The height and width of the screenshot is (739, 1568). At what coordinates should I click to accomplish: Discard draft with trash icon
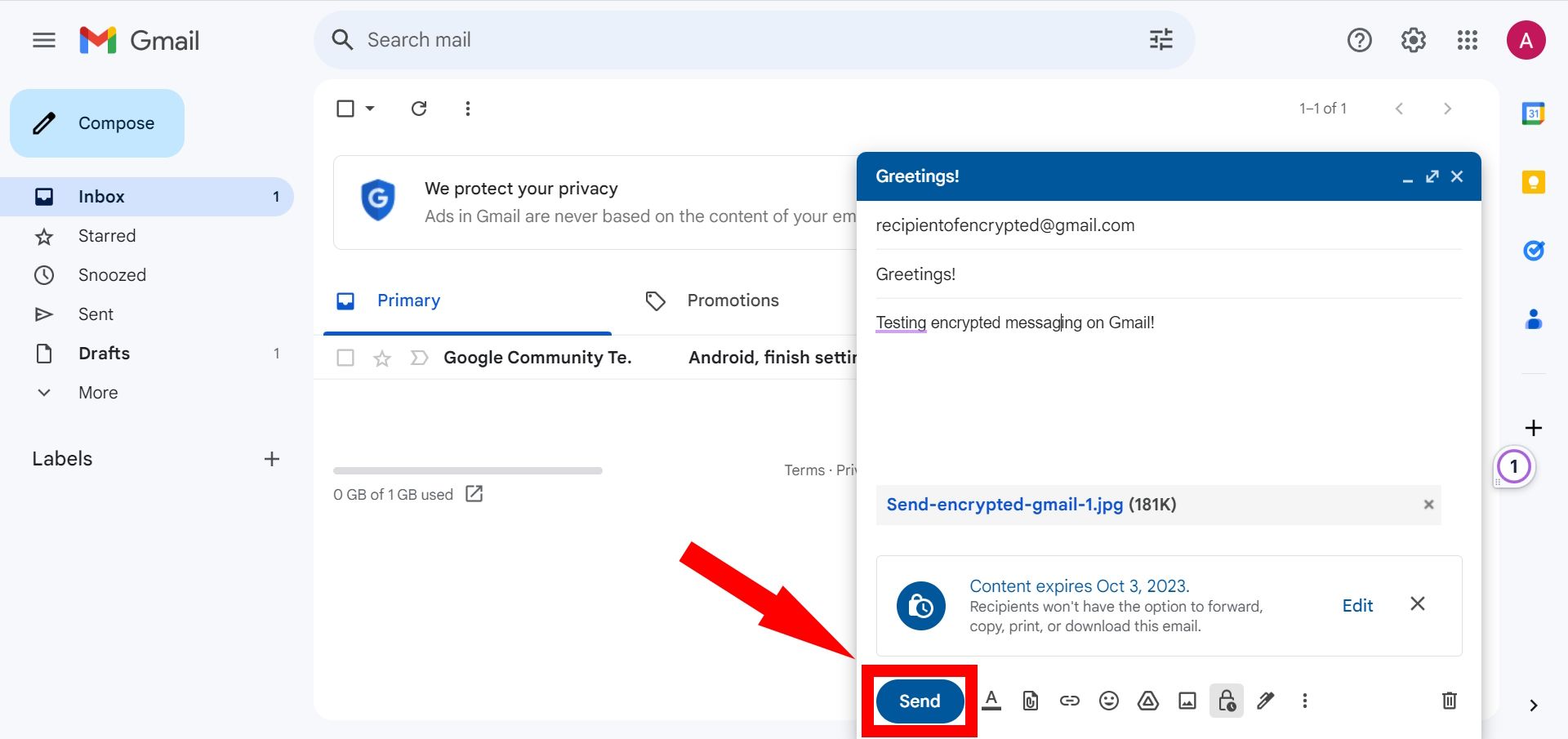(1449, 701)
